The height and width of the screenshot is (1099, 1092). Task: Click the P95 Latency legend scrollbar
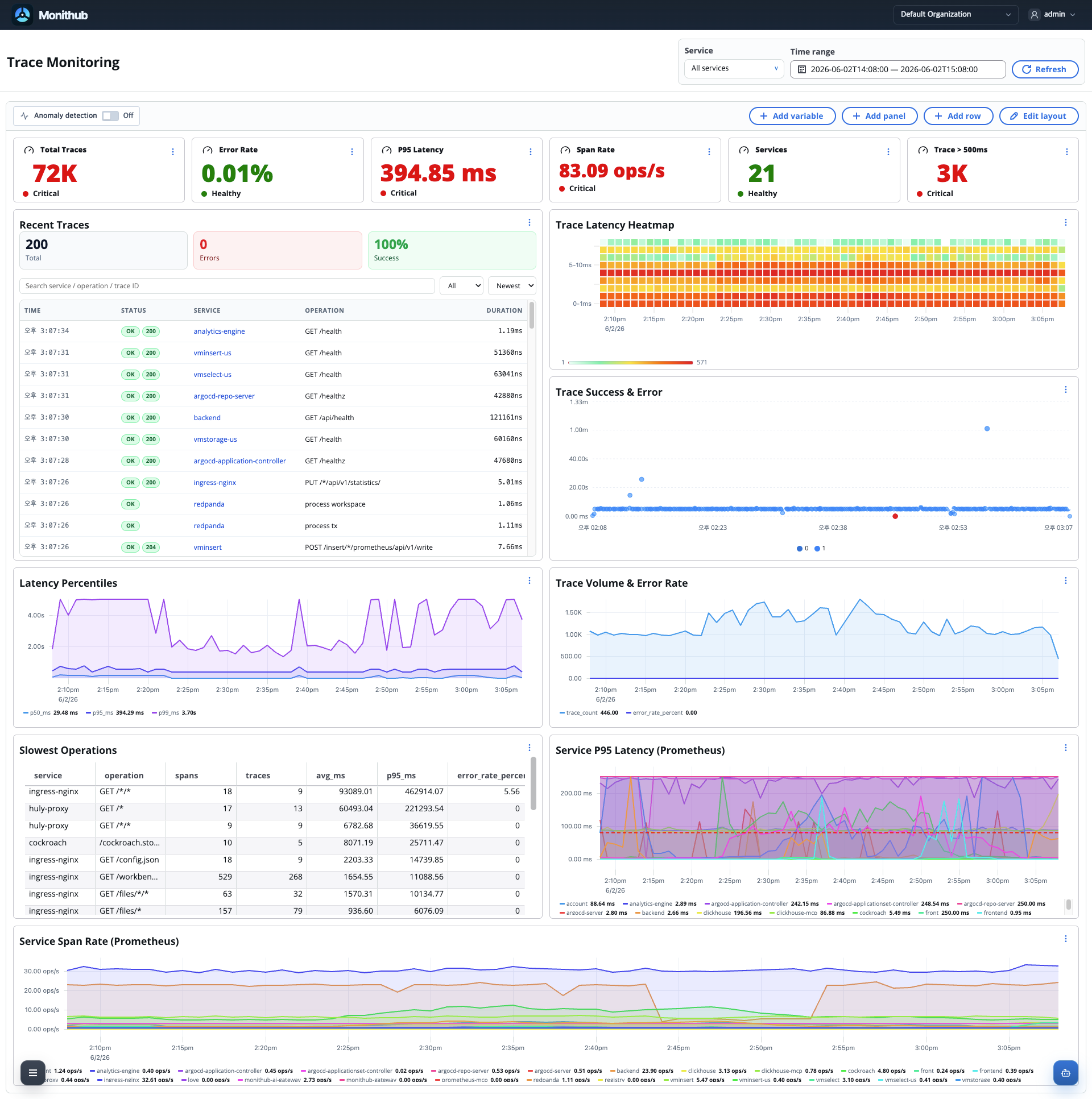pos(1069,905)
